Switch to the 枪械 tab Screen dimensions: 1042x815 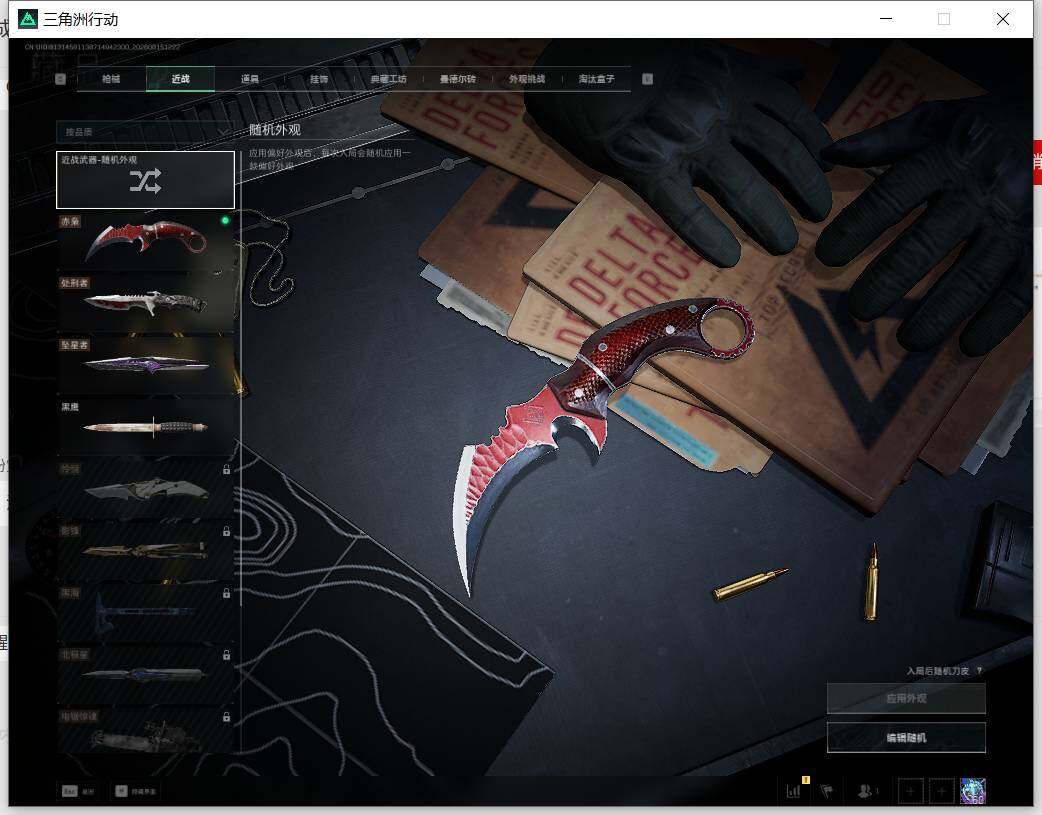click(x=111, y=79)
